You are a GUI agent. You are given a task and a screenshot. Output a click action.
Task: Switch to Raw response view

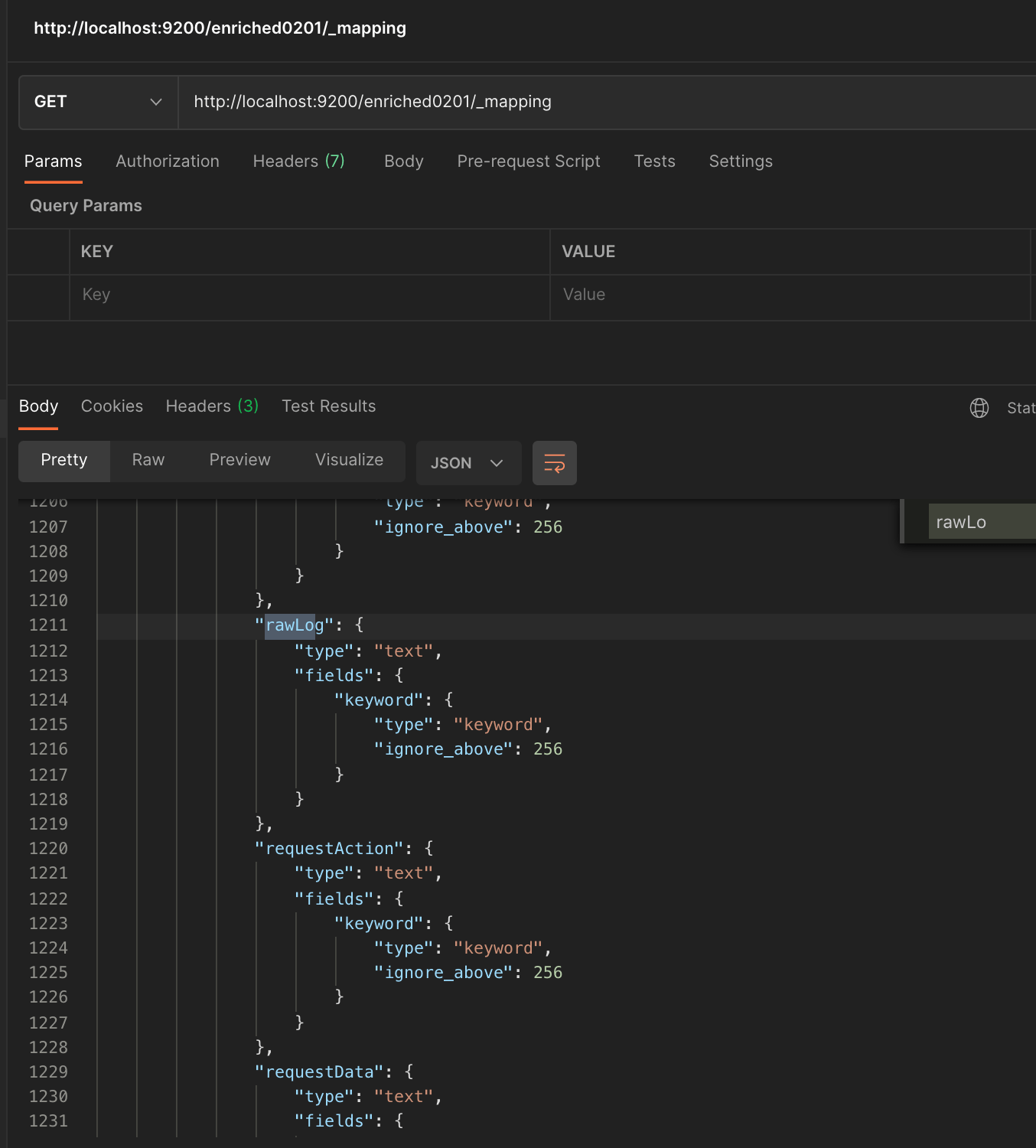(148, 460)
